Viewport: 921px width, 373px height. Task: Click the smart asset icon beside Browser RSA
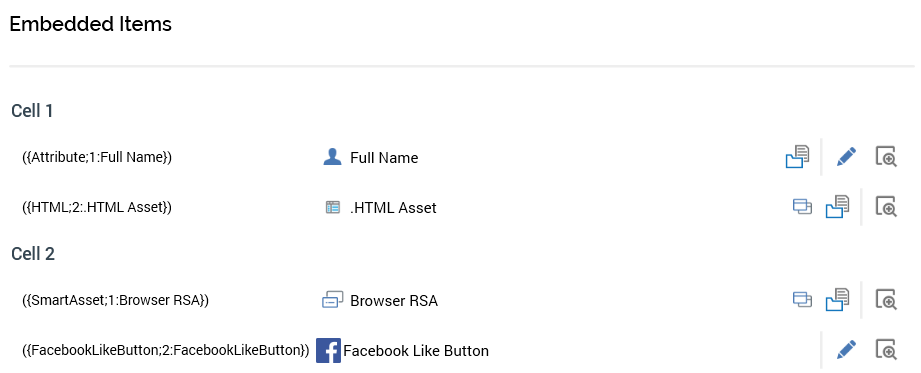(332, 300)
